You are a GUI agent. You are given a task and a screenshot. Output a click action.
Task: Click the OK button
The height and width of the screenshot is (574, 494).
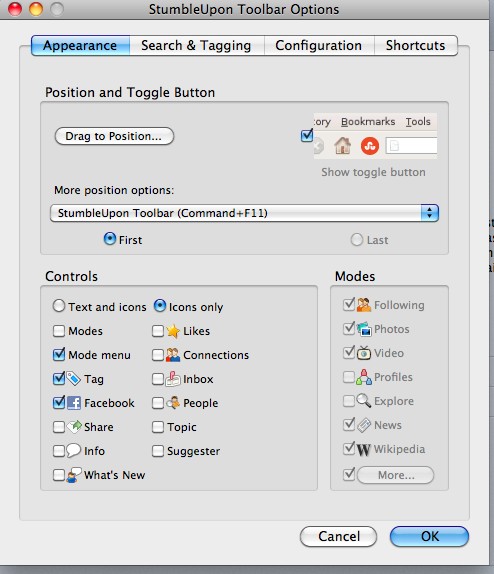(430, 536)
